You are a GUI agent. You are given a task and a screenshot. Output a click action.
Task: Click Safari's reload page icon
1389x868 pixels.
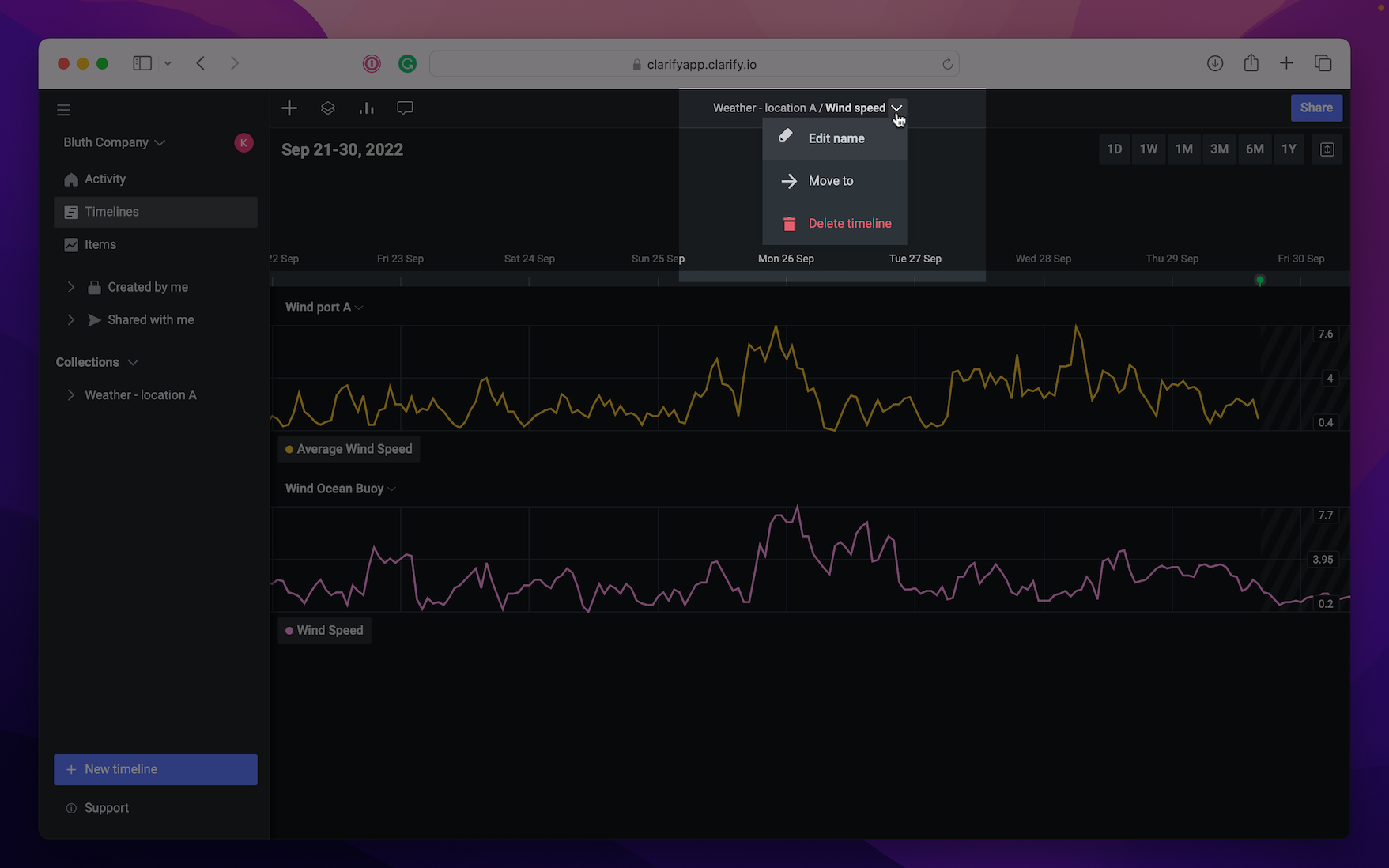[947, 64]
